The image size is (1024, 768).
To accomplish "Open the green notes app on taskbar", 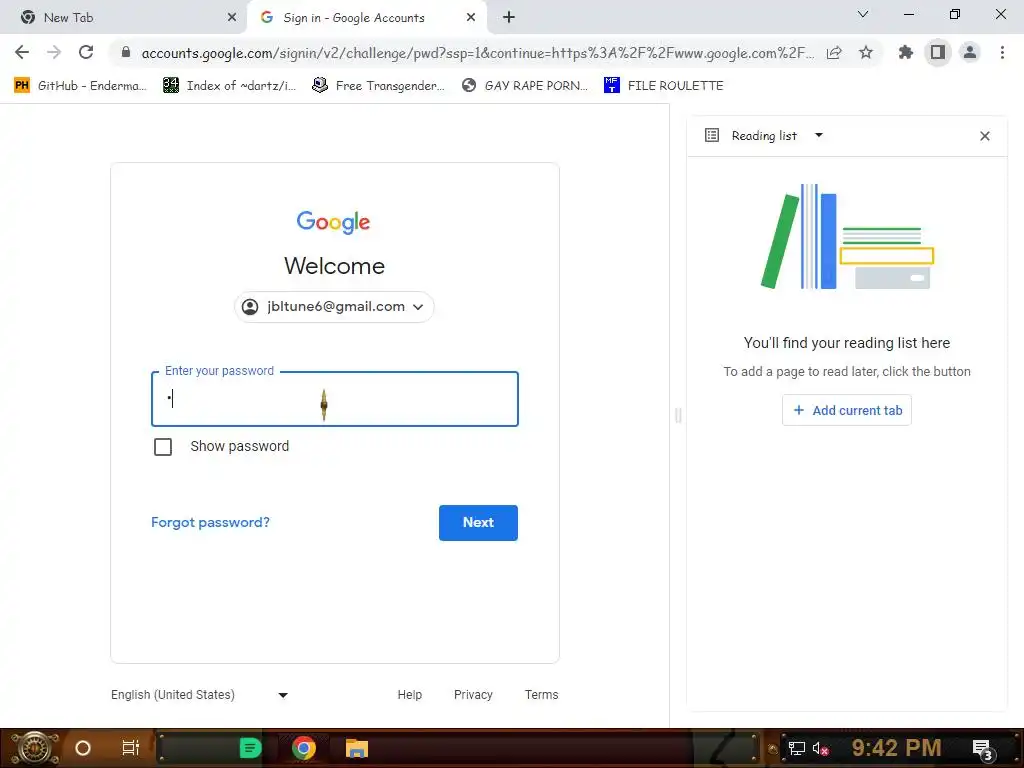I will pyautogui.click(x=250, y=748).
